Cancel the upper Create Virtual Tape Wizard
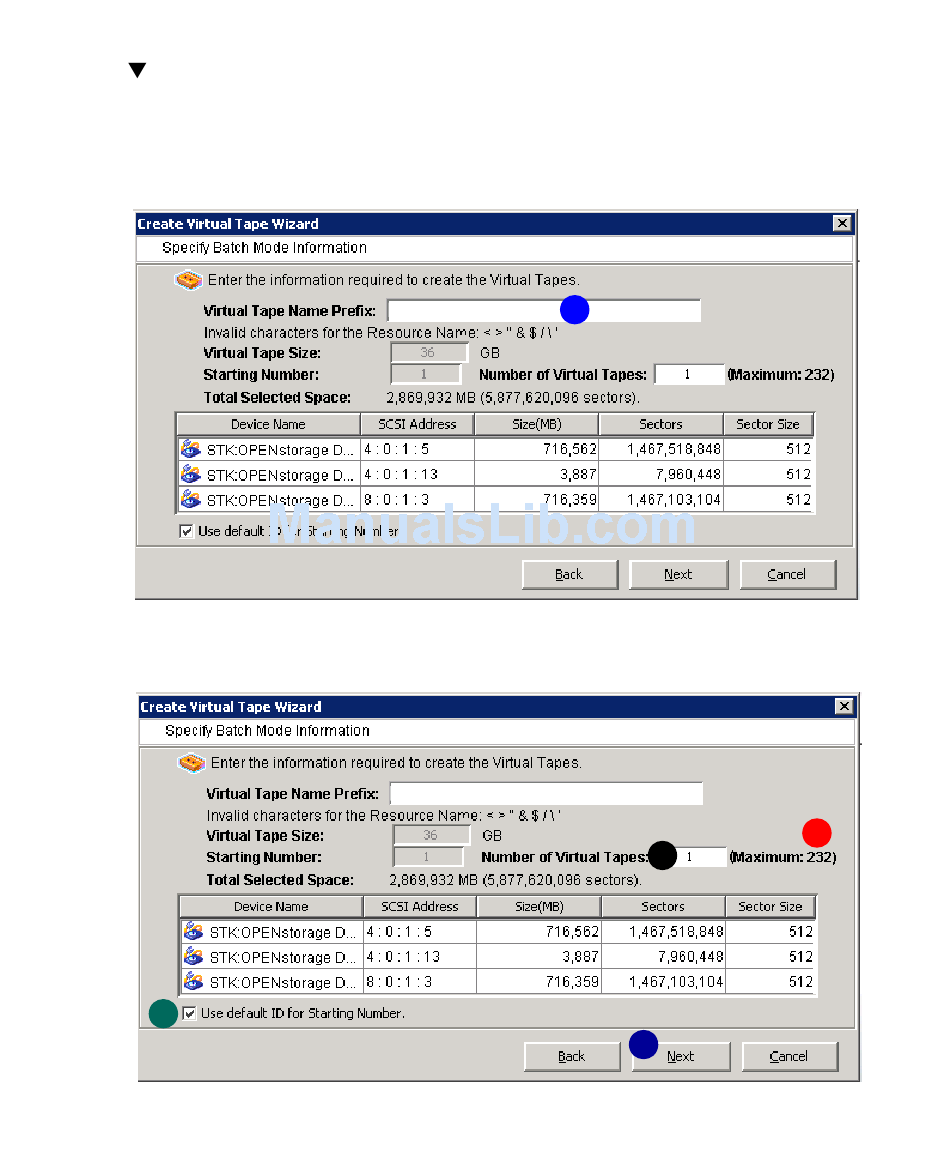Image resolution: width=950 pixels, height=1157 pixels. click(x=788, y=575)
